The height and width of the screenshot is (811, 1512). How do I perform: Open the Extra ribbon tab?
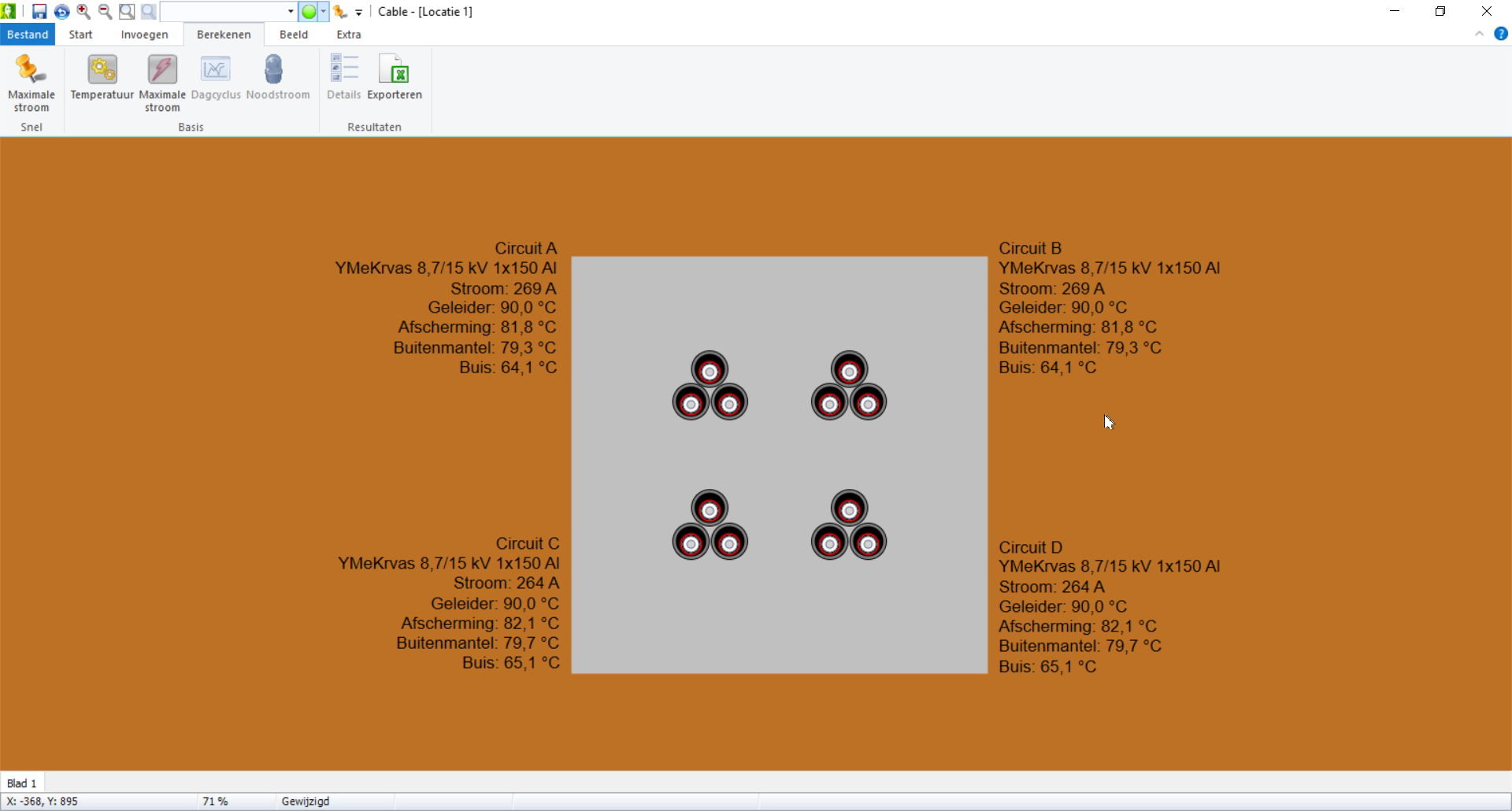coord(348,35)
